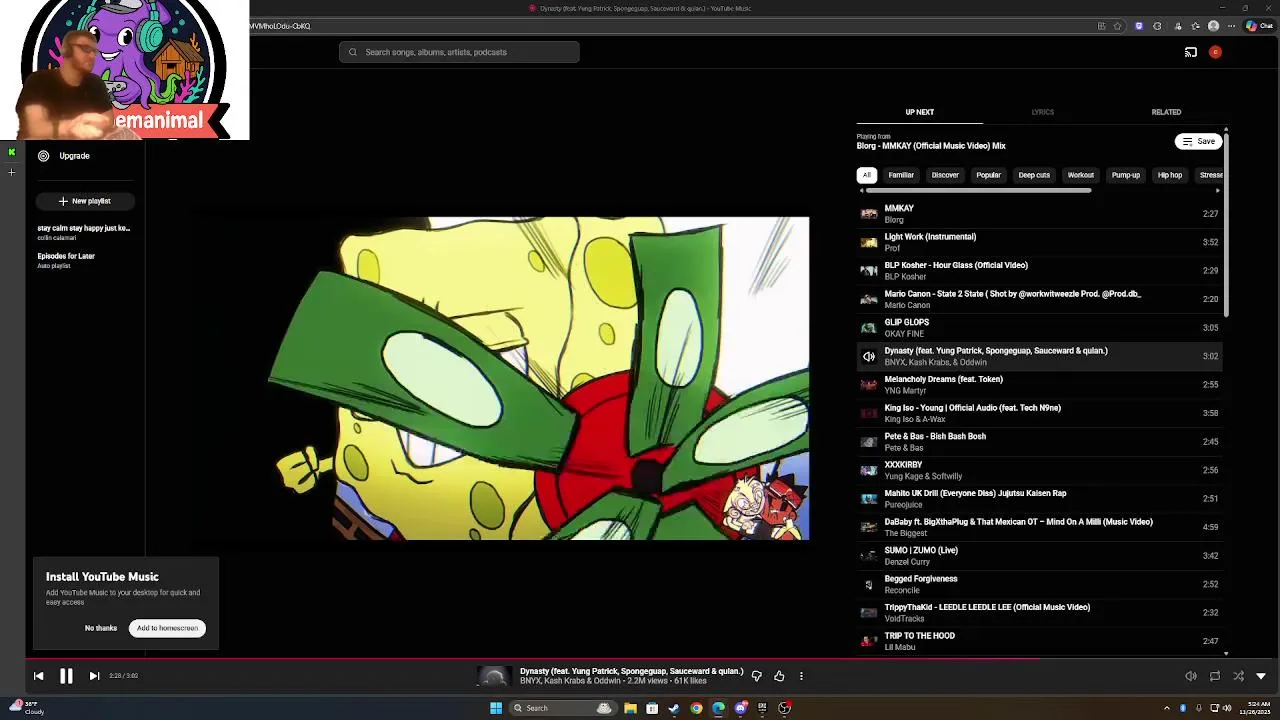Open the account avatar menu
This screenshot has width=1280, height=720.
pos(1215,52)
